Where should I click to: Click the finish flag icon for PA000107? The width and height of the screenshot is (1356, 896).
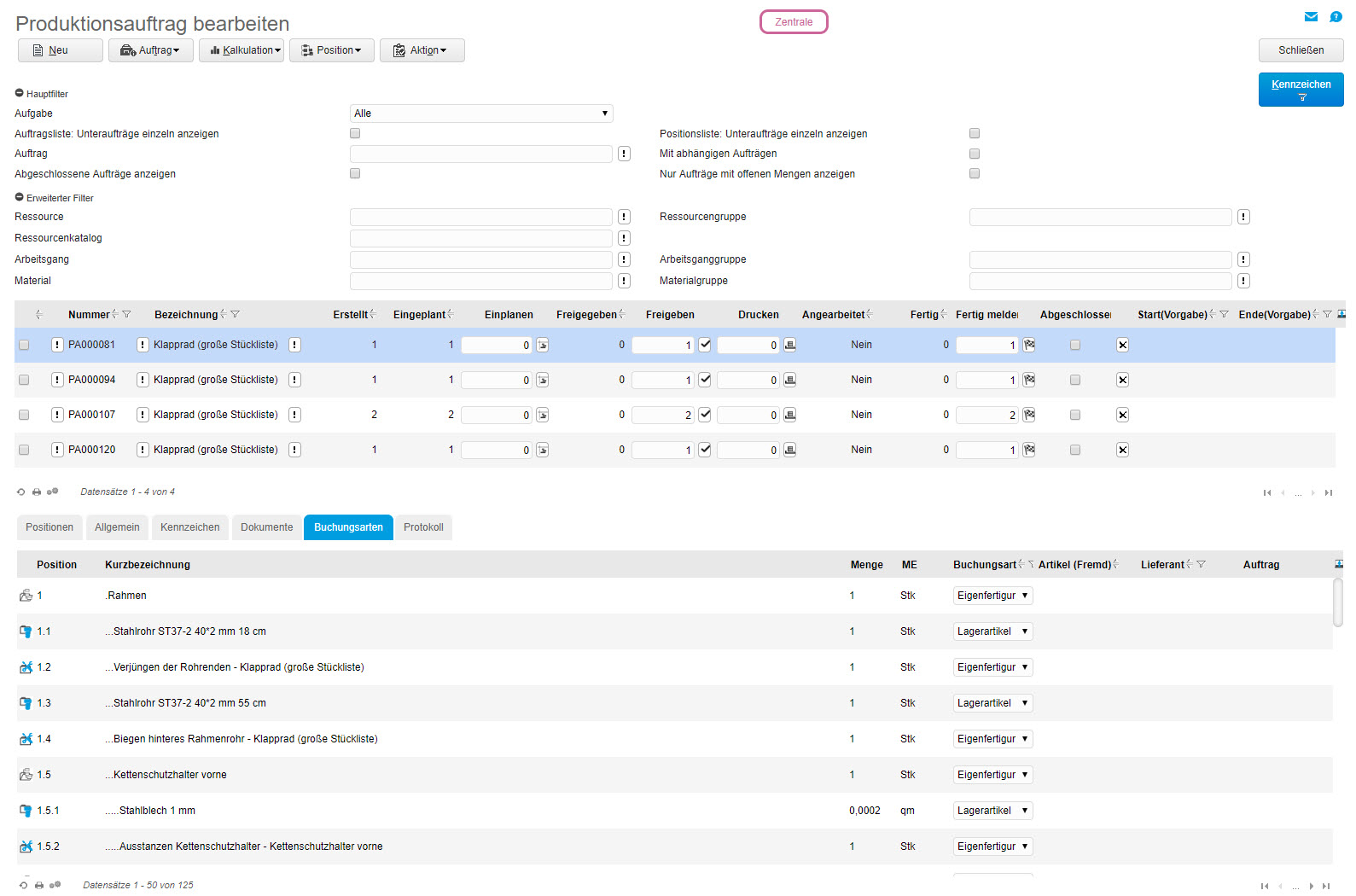tap(1029, 415)
